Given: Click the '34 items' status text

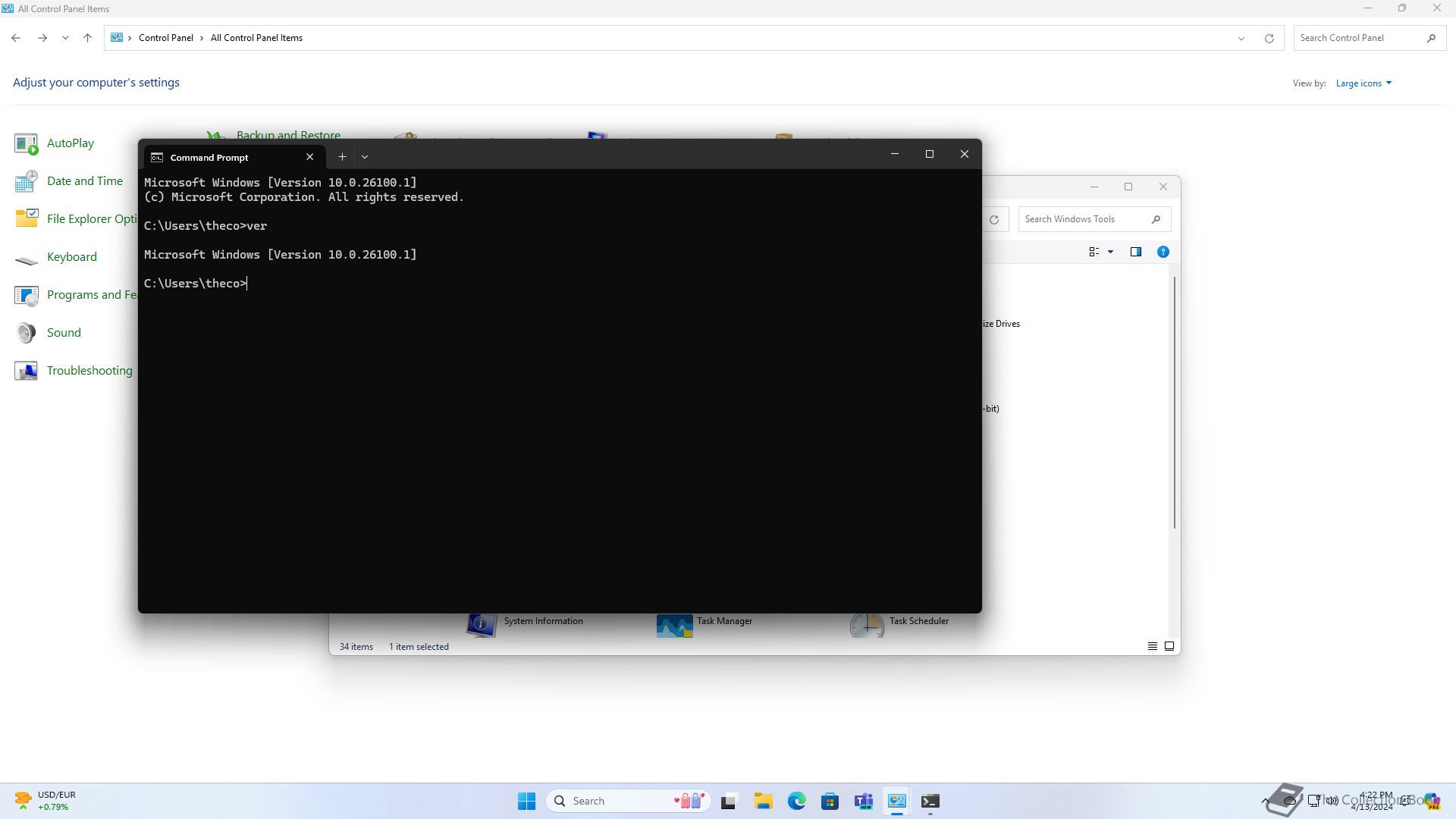Looking at the screenshot, I should pos(356,647).
